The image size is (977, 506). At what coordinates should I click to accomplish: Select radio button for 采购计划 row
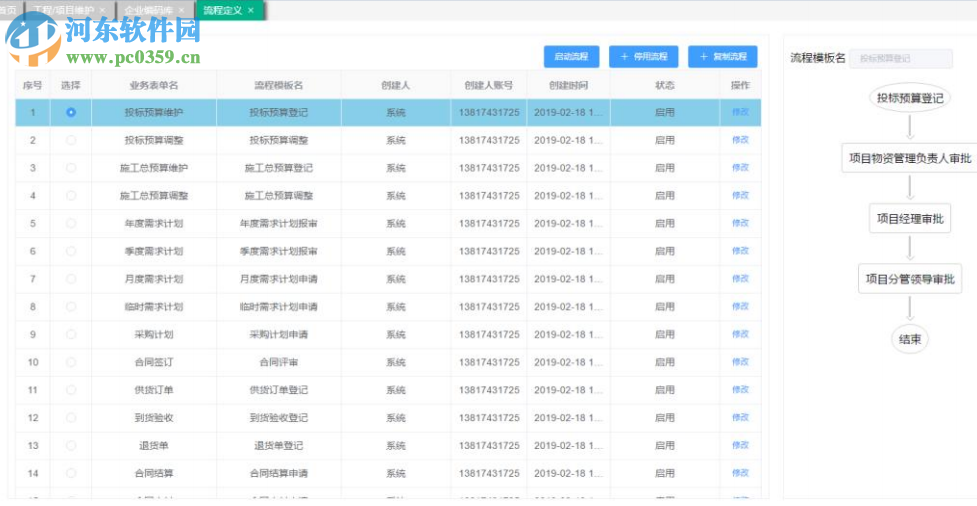point(71,334)
